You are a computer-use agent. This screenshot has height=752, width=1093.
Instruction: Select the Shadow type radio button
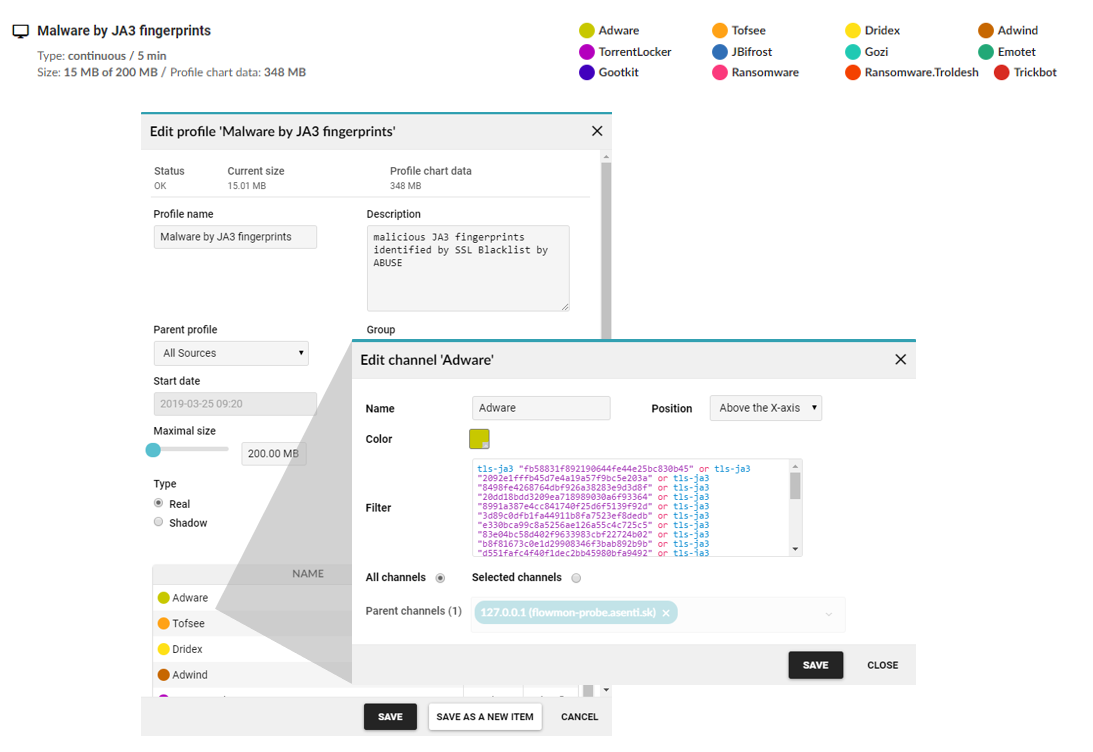pos(158,522)
